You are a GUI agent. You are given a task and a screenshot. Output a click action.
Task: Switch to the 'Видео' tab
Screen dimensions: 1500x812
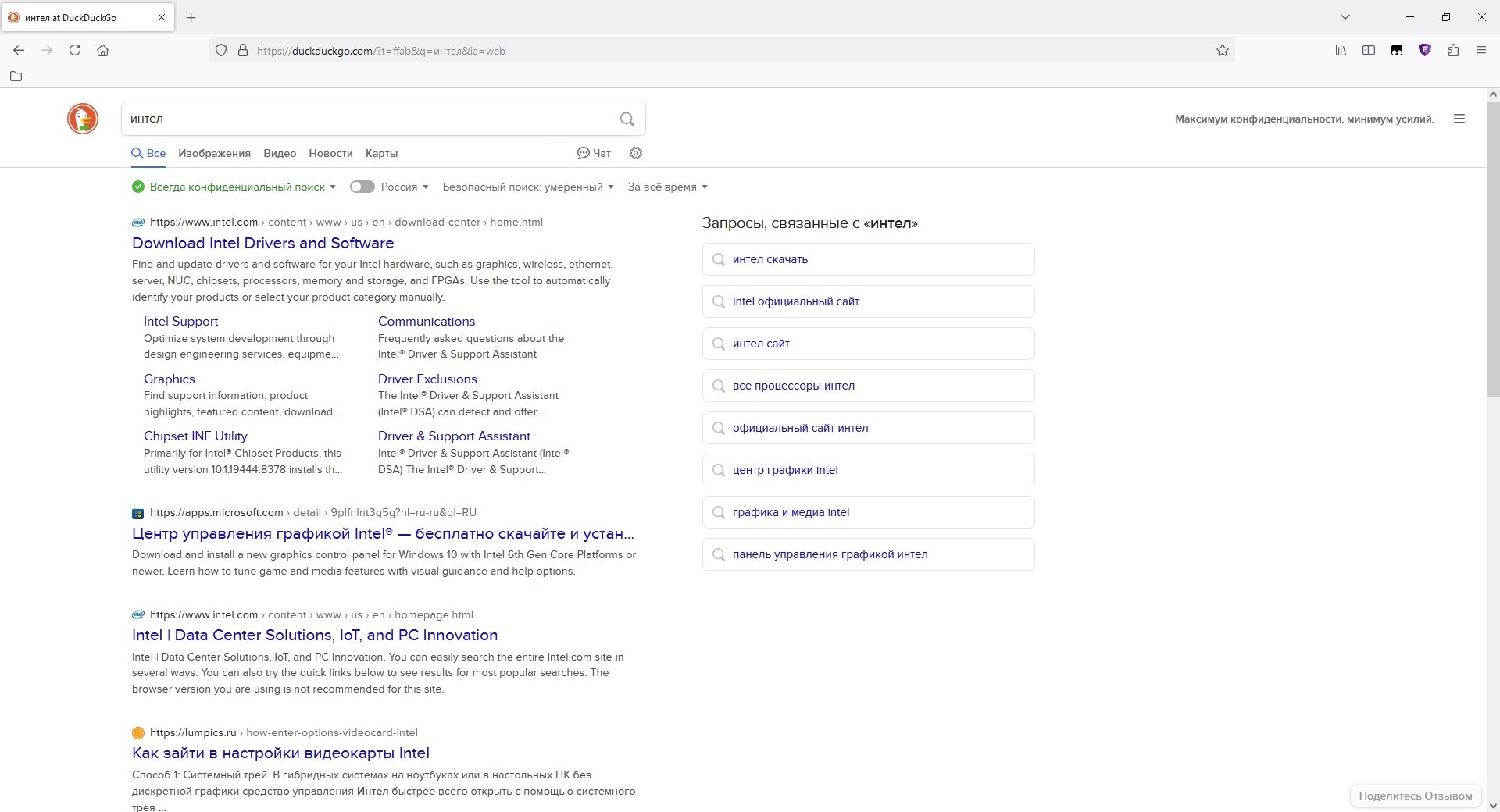point(280,153)
